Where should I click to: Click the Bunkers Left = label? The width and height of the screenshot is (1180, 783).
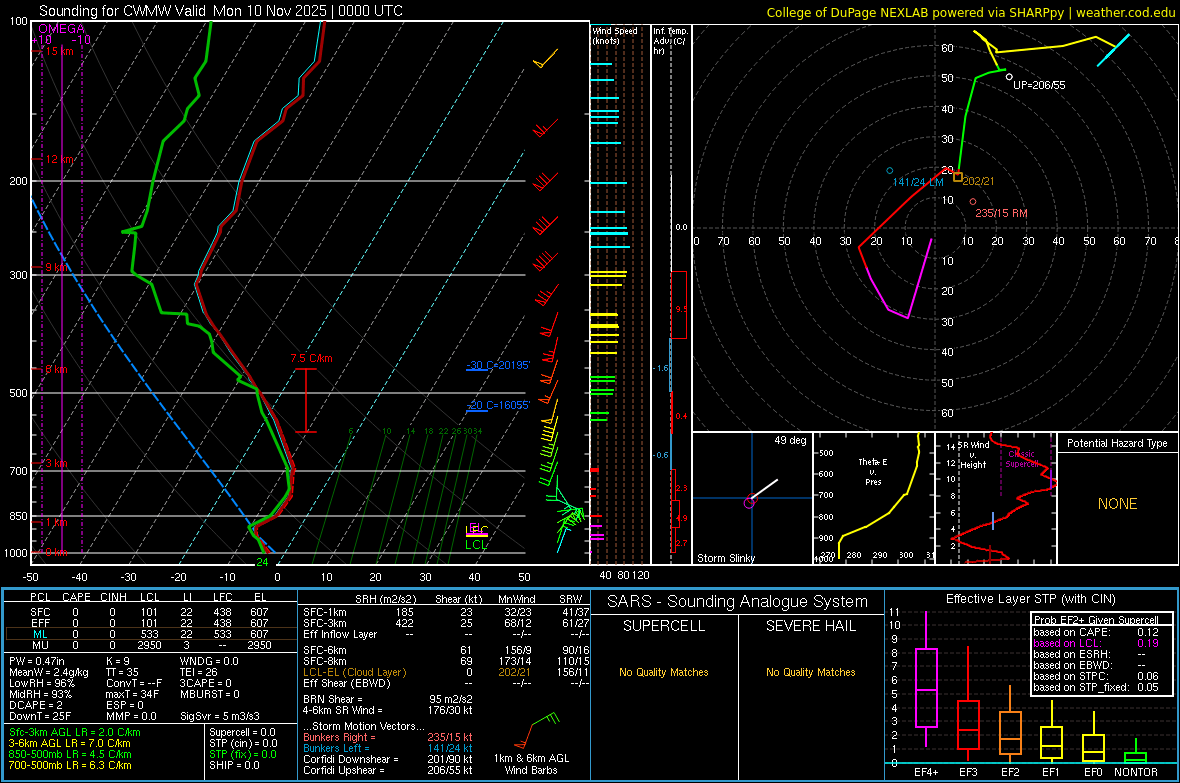coord(336,748)
